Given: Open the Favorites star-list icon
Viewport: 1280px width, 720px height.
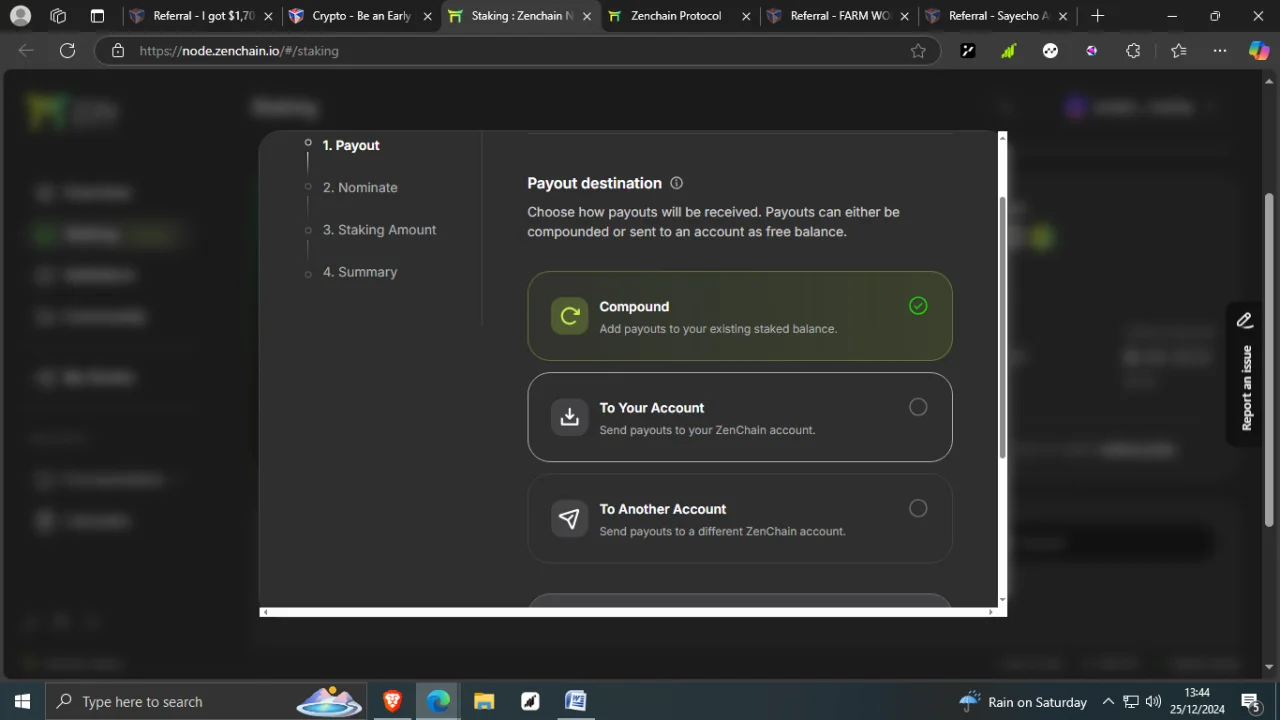Looking at the screenshot, I should pos(1178,51).
